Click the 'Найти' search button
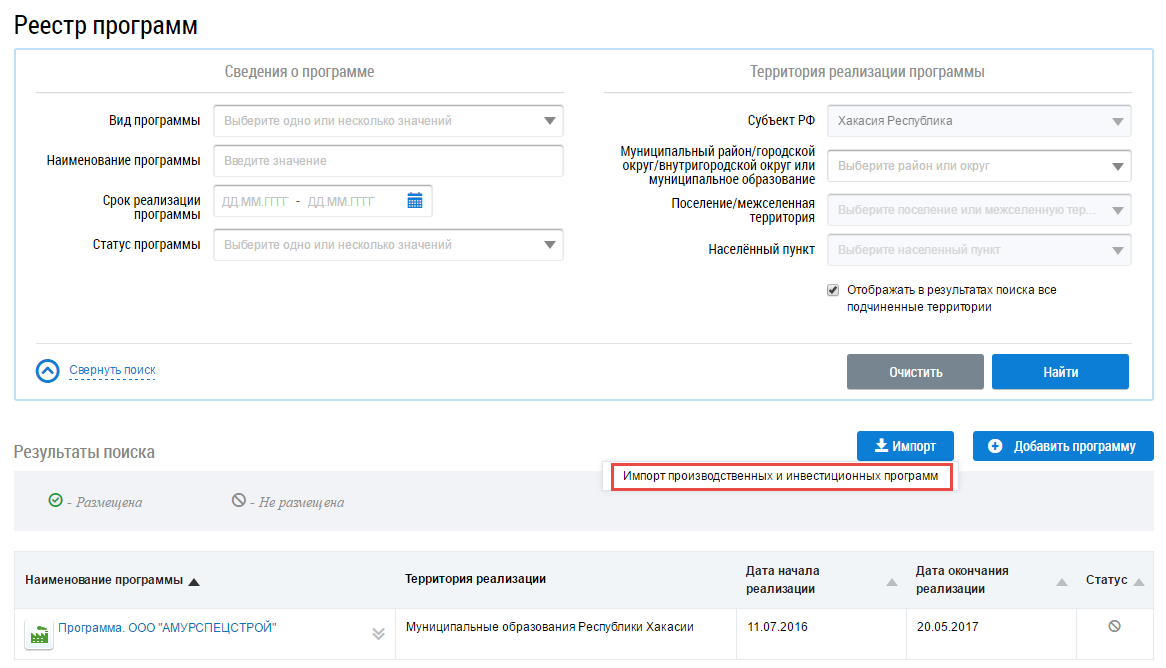The width and height of the screenshot is (1166, 668). click(1060, 372)
